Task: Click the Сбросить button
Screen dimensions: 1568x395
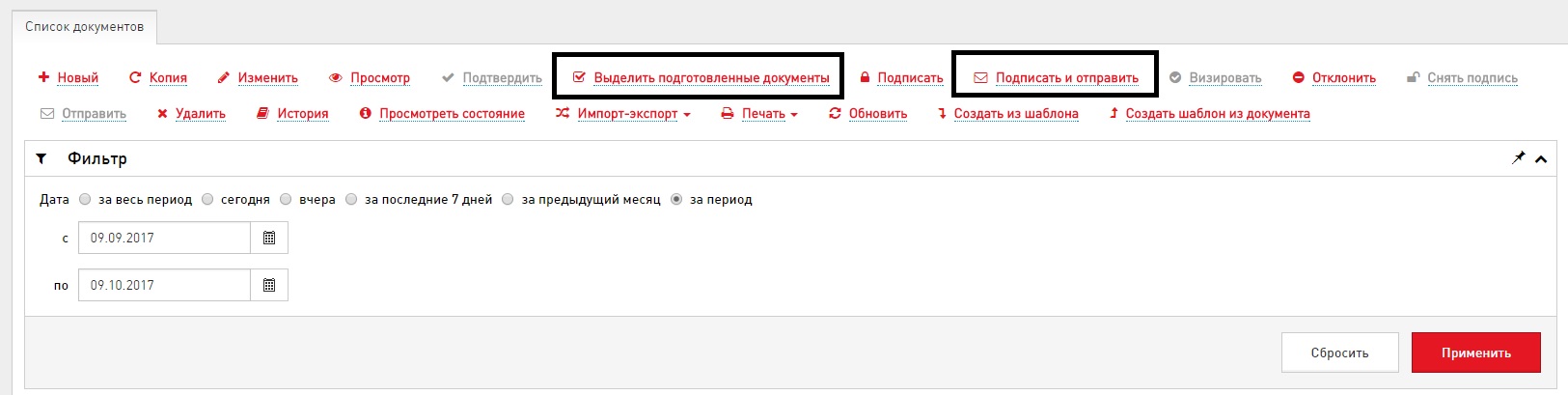Action: 1339,353
